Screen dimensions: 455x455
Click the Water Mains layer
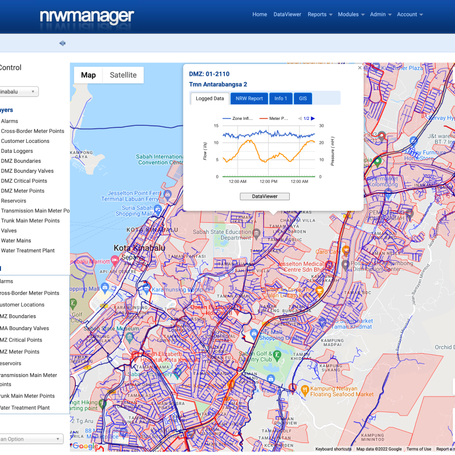16,240
